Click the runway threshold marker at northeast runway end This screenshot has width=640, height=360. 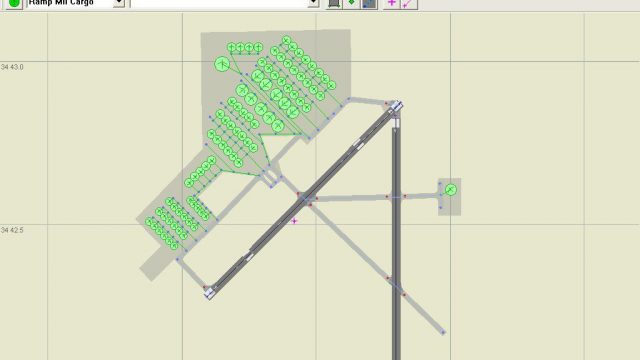396,107
